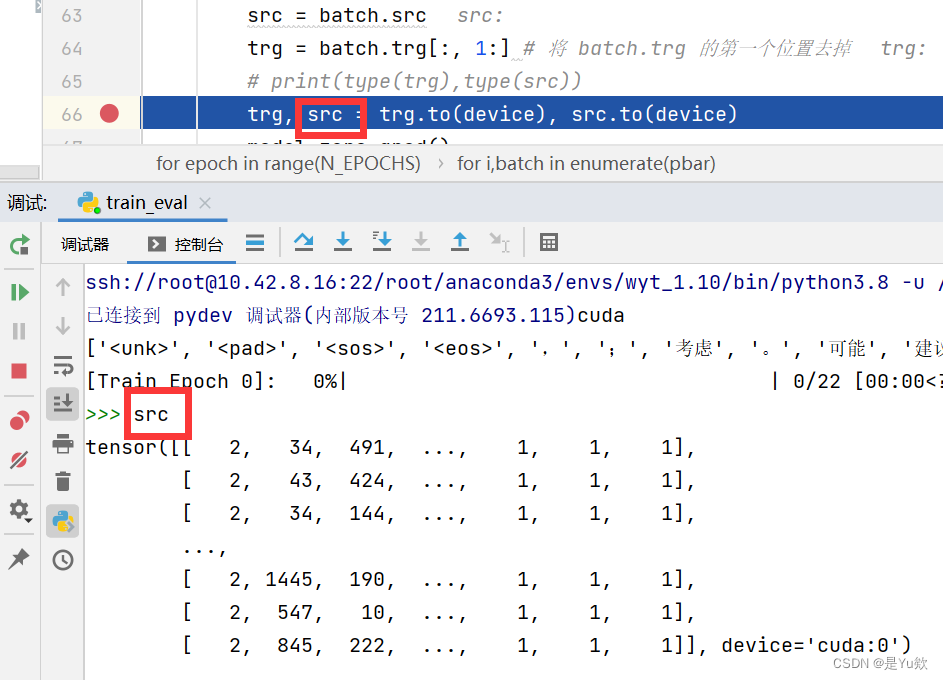
Task: Mute all breakpoints
Action: point(19,460)
